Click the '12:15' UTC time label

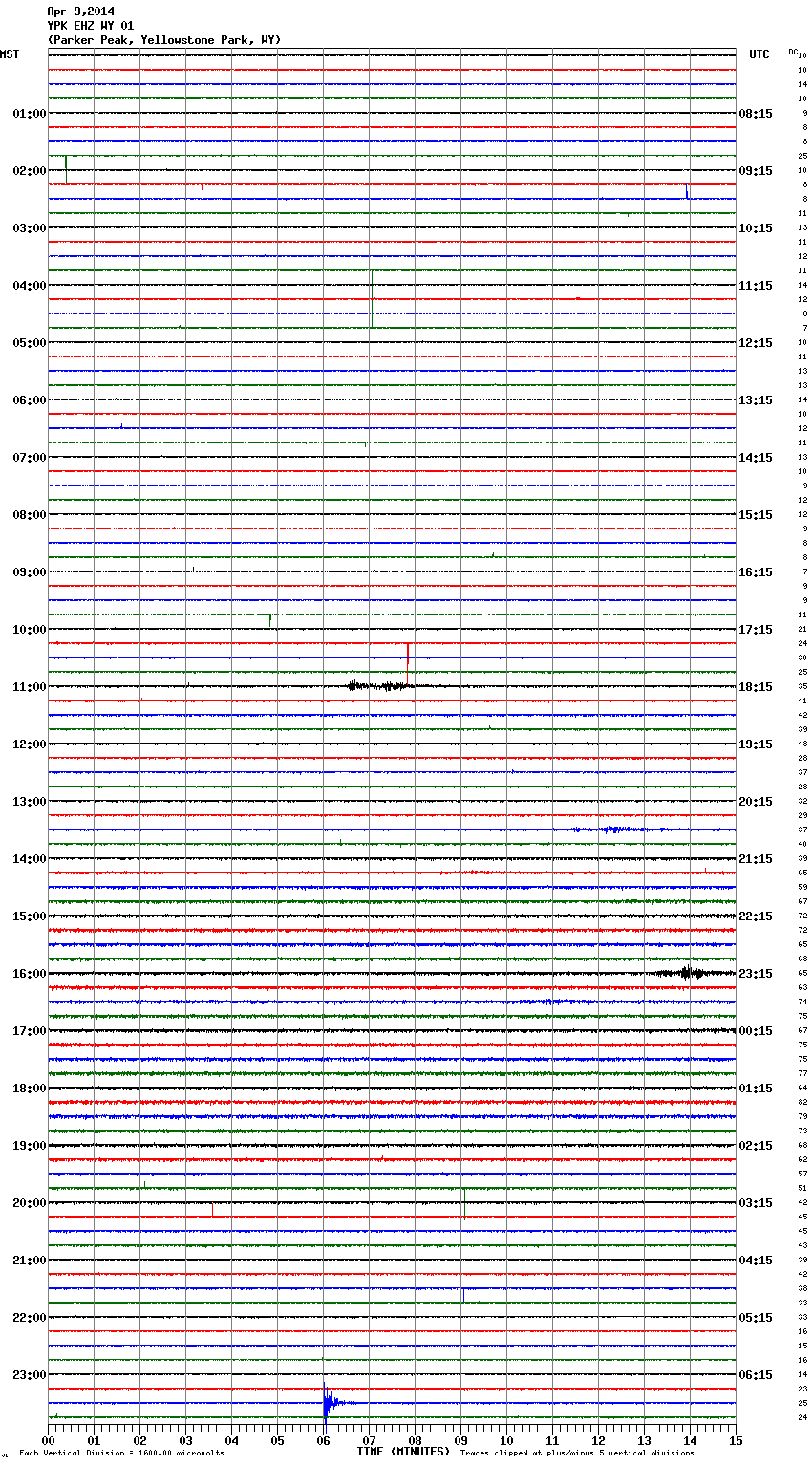point(756,343)
